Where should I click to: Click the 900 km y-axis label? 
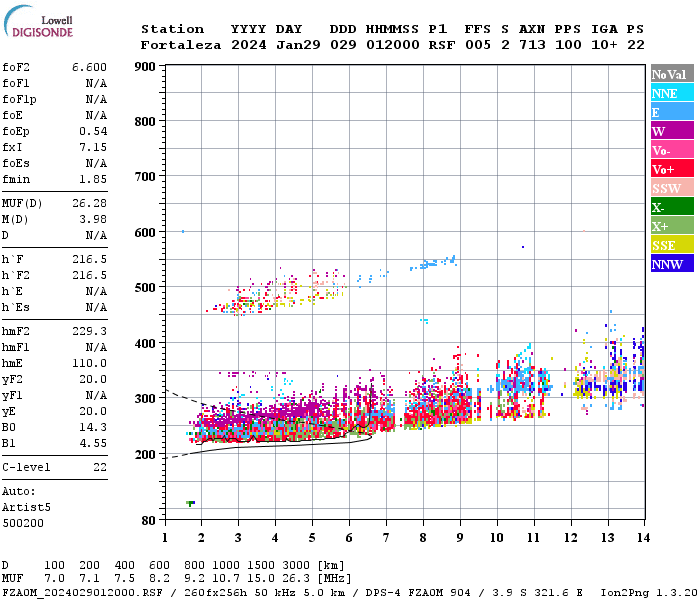(x=145, y=67)
